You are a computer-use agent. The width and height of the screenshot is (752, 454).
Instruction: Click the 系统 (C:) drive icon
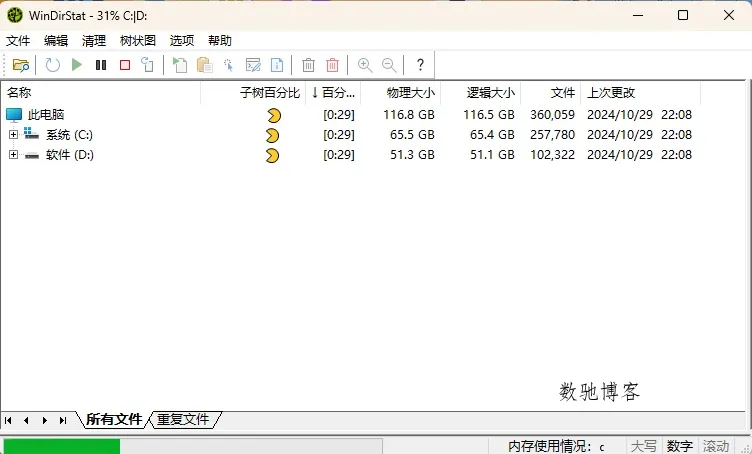click(32, 134)
